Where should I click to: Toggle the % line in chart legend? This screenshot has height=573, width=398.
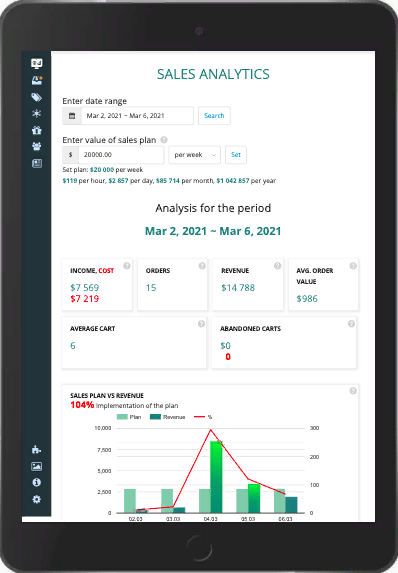[203, 417]
